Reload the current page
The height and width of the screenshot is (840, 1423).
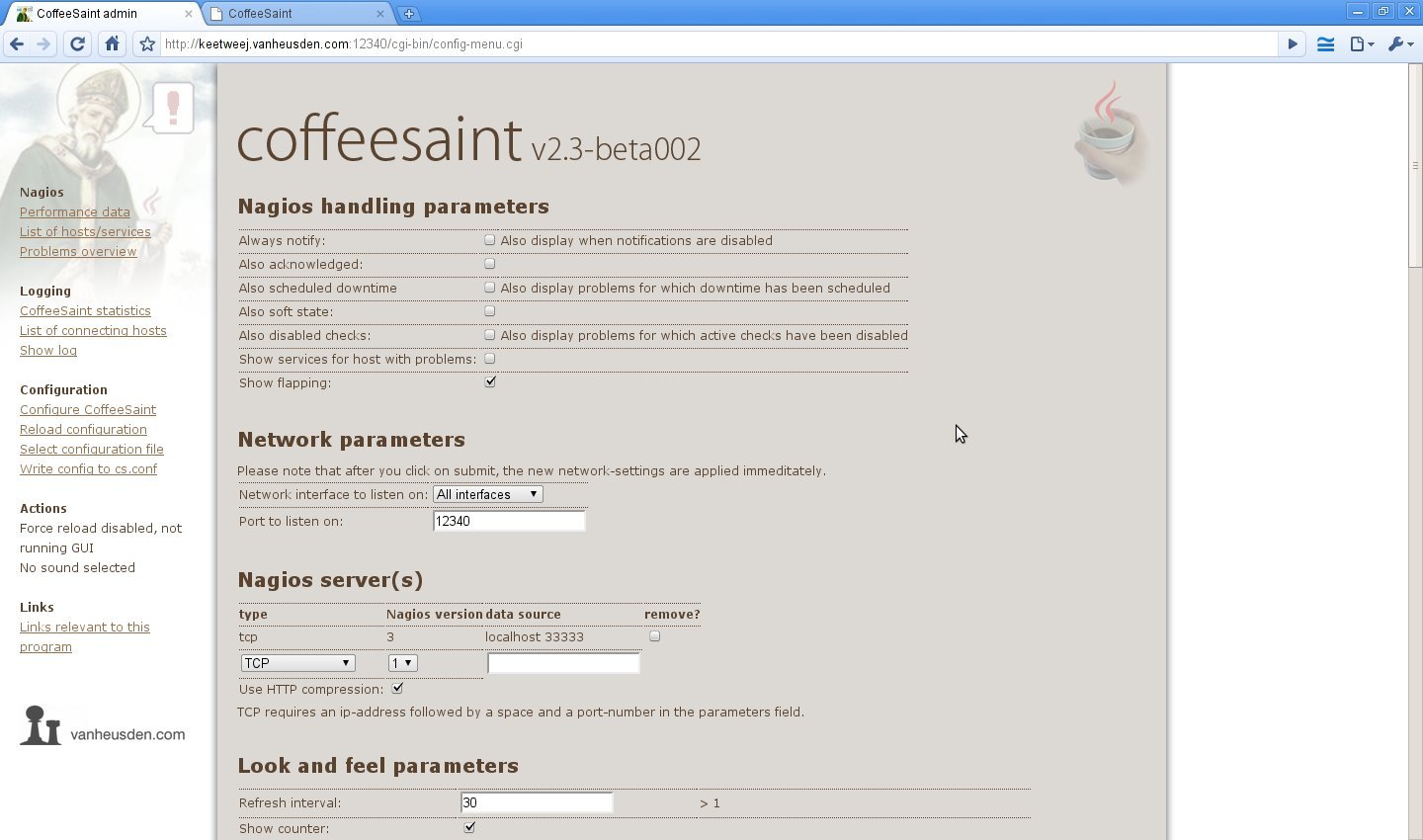(x=77, y=43)
